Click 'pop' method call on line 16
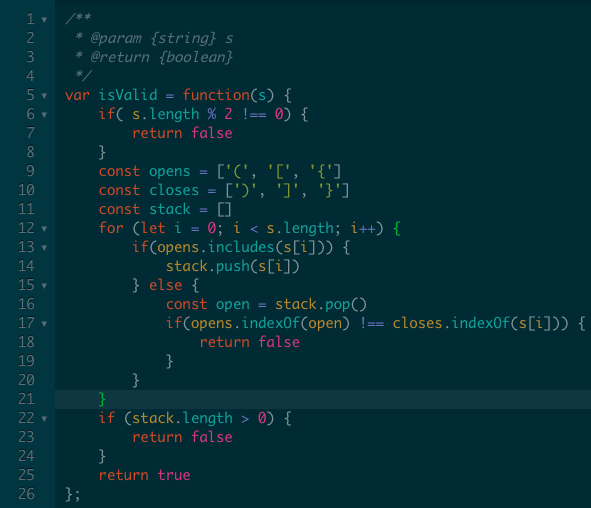 tap(337, 304)
